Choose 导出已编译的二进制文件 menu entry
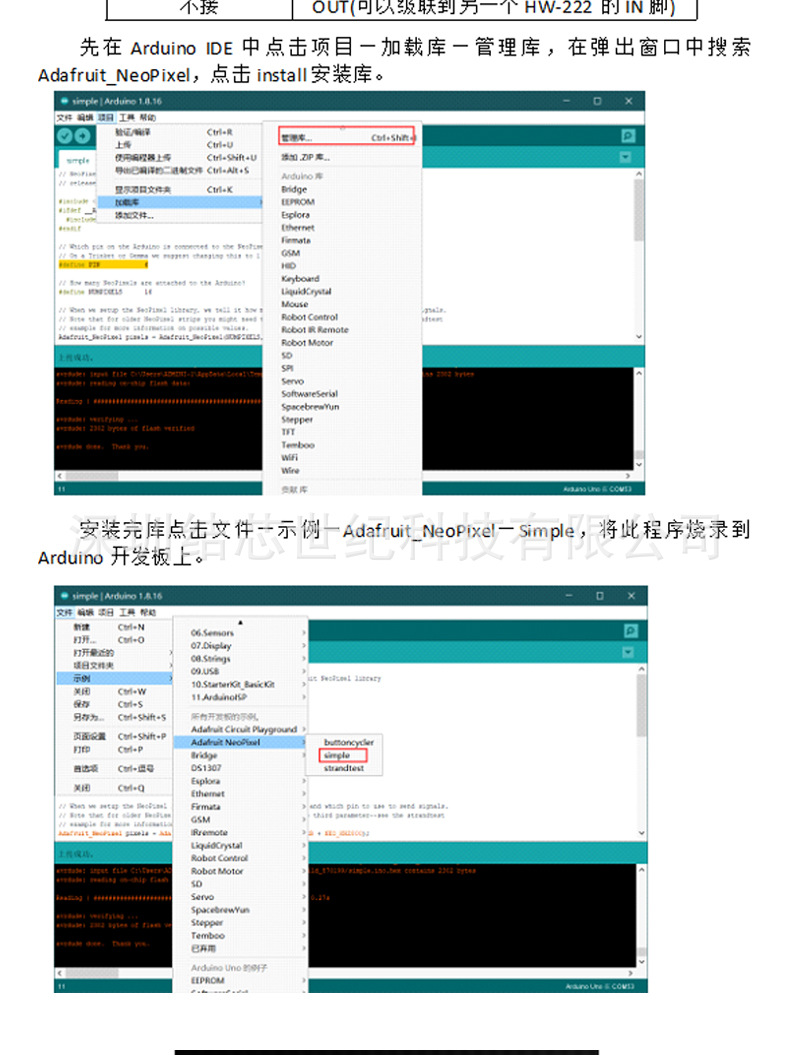Viewport: 790px width, 1055px height. pos(179,170)
